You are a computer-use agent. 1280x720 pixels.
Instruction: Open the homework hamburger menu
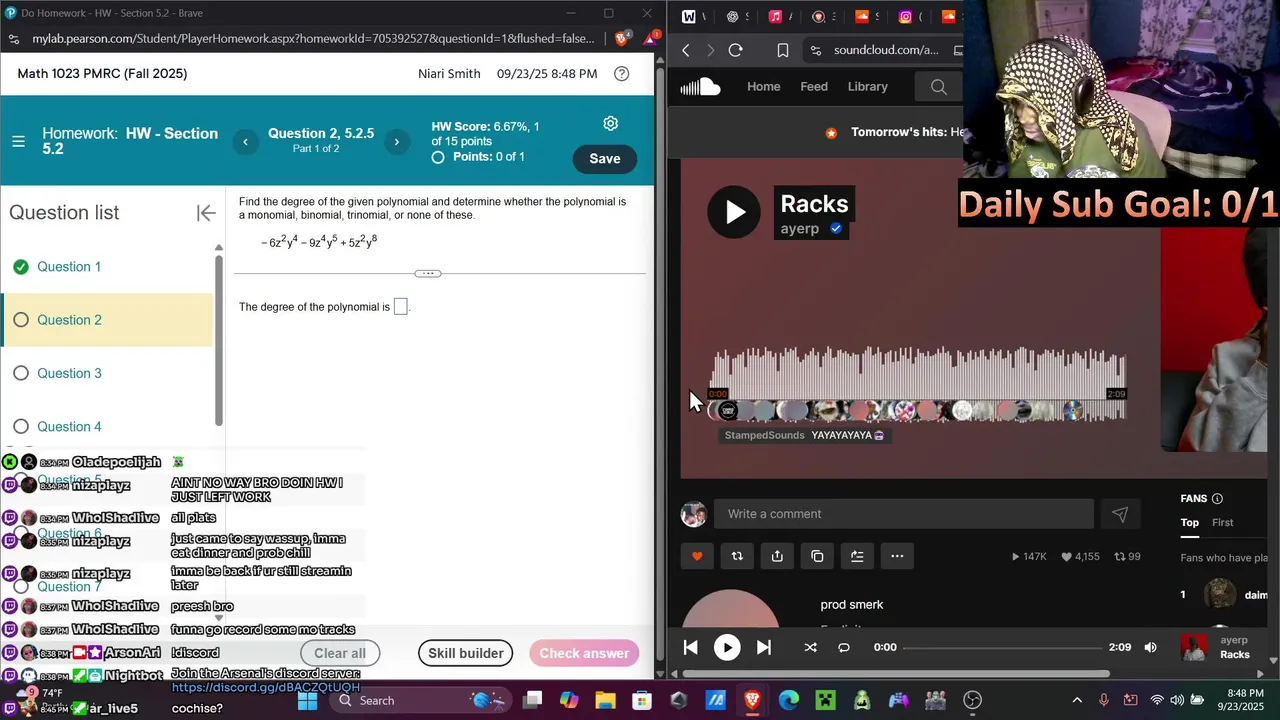tap(18, 141)
